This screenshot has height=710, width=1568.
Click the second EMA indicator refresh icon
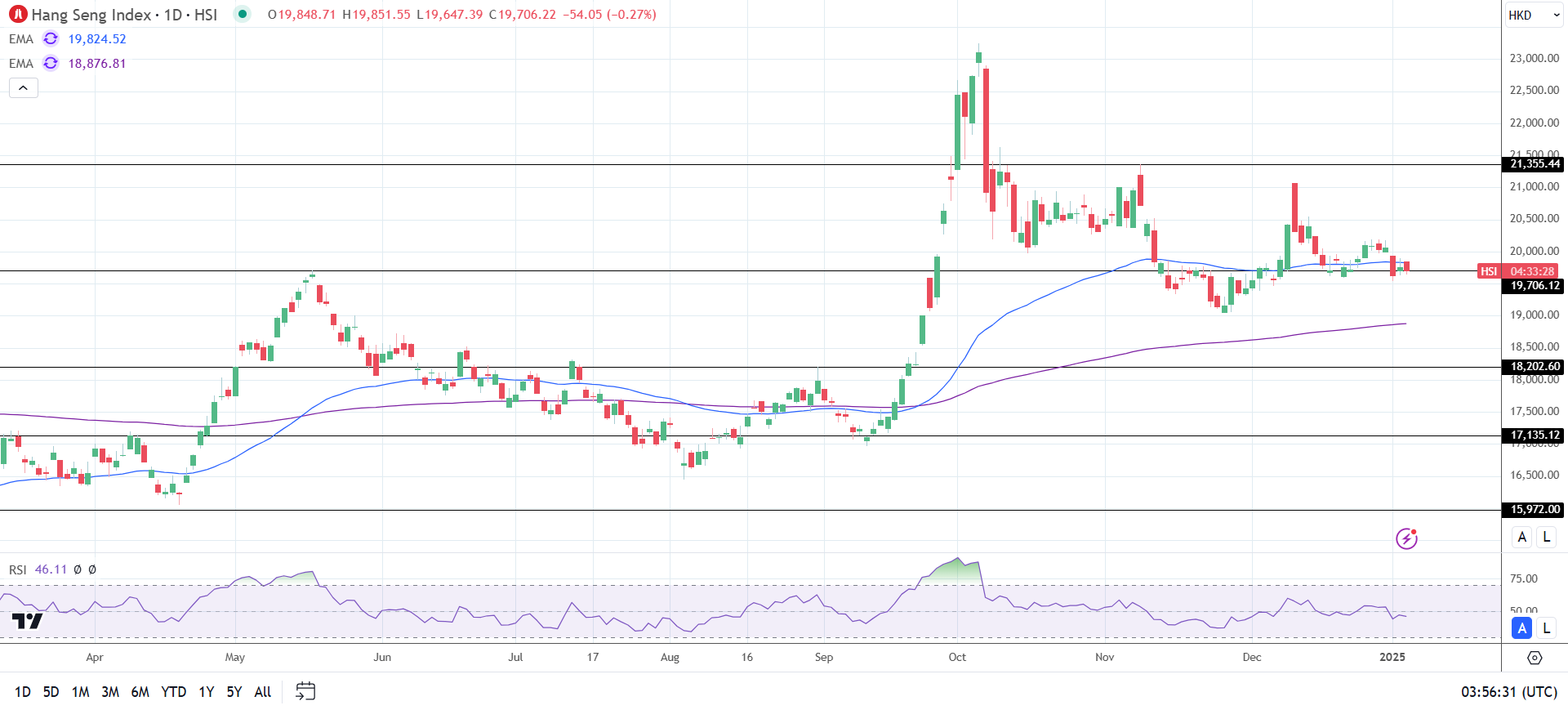coord(51,63)
